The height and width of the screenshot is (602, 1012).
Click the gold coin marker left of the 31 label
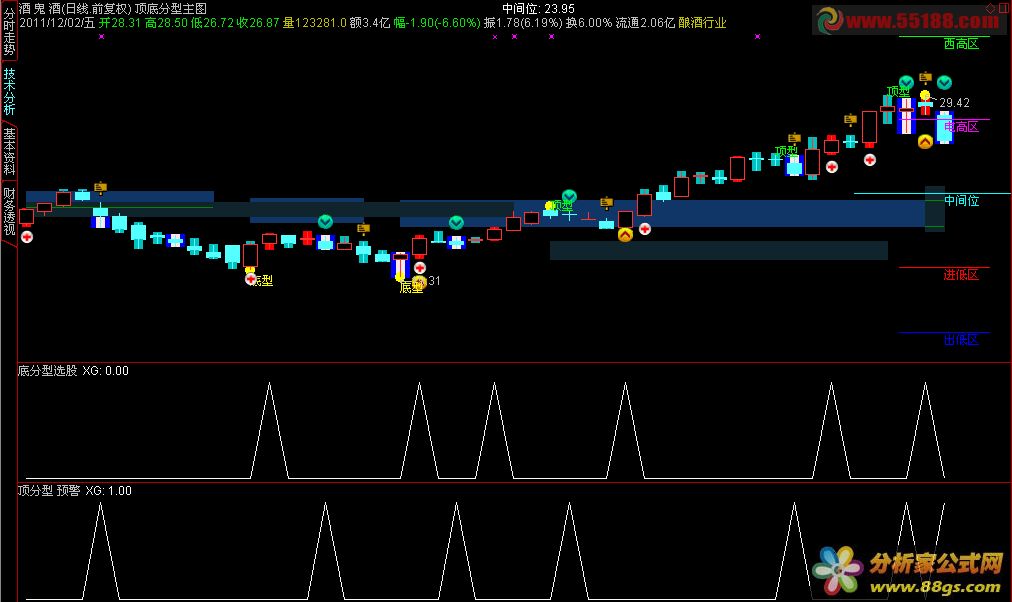pos(419,282)
